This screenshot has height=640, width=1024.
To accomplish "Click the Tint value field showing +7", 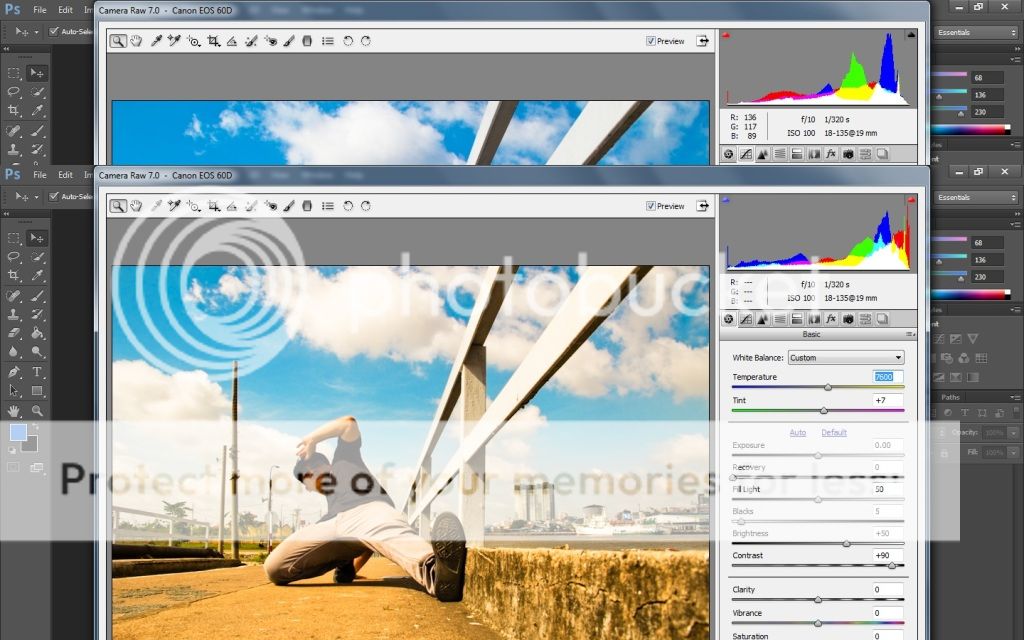I will [888, 400].
